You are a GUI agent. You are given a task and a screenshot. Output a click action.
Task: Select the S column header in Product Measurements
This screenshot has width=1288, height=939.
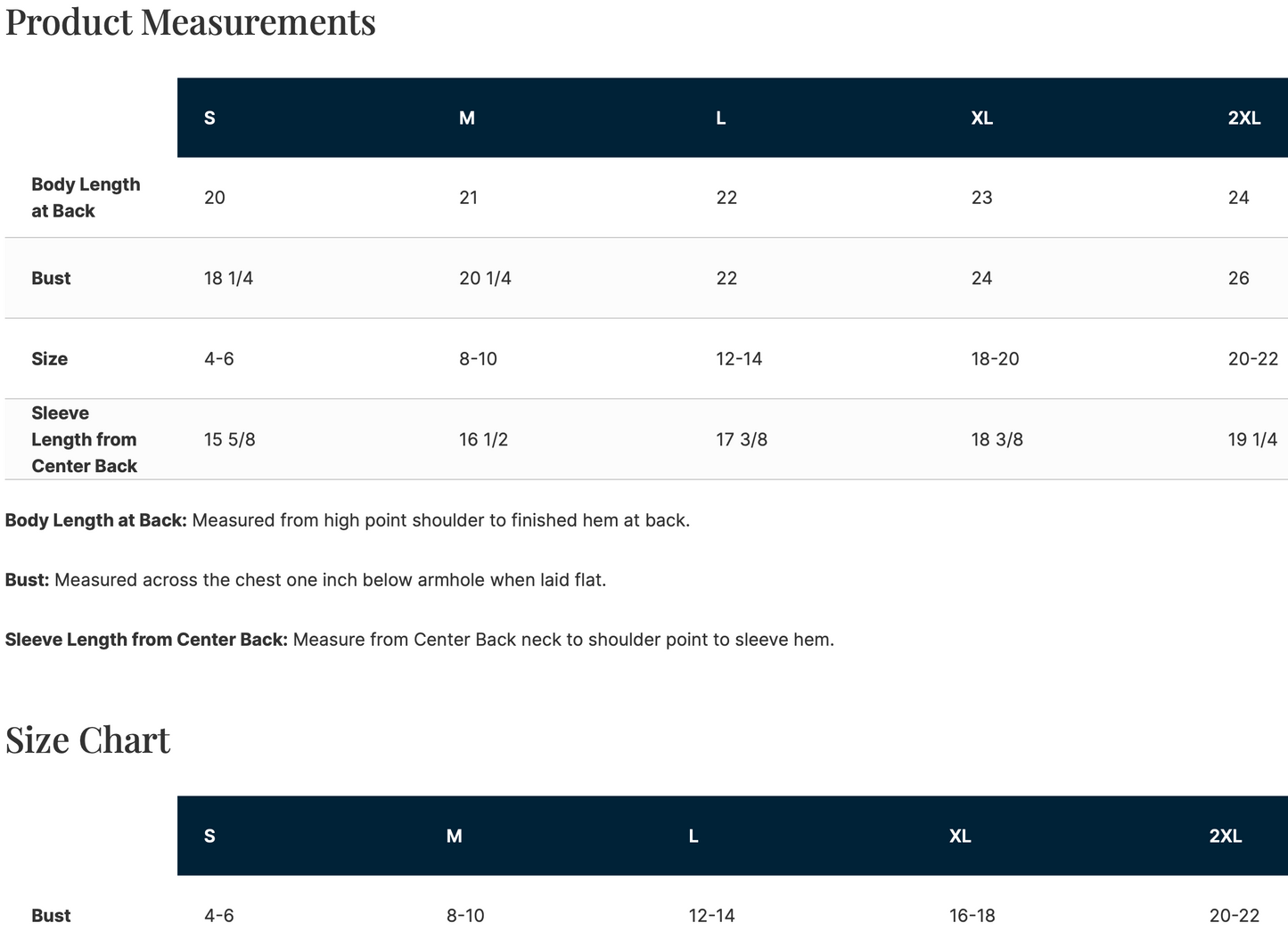click(x=209, y=118)
